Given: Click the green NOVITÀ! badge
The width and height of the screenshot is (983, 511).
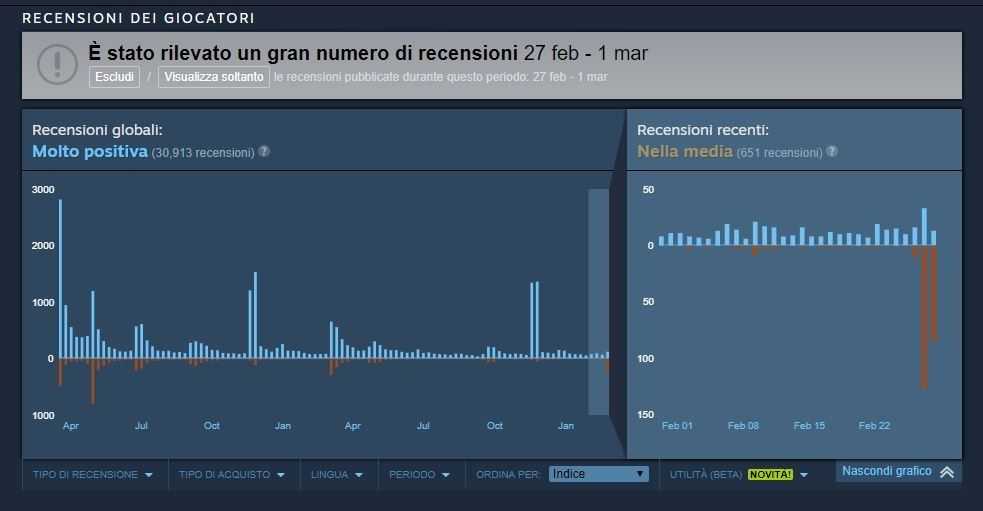Looking at the screenshot, I should tap(770, 475).
